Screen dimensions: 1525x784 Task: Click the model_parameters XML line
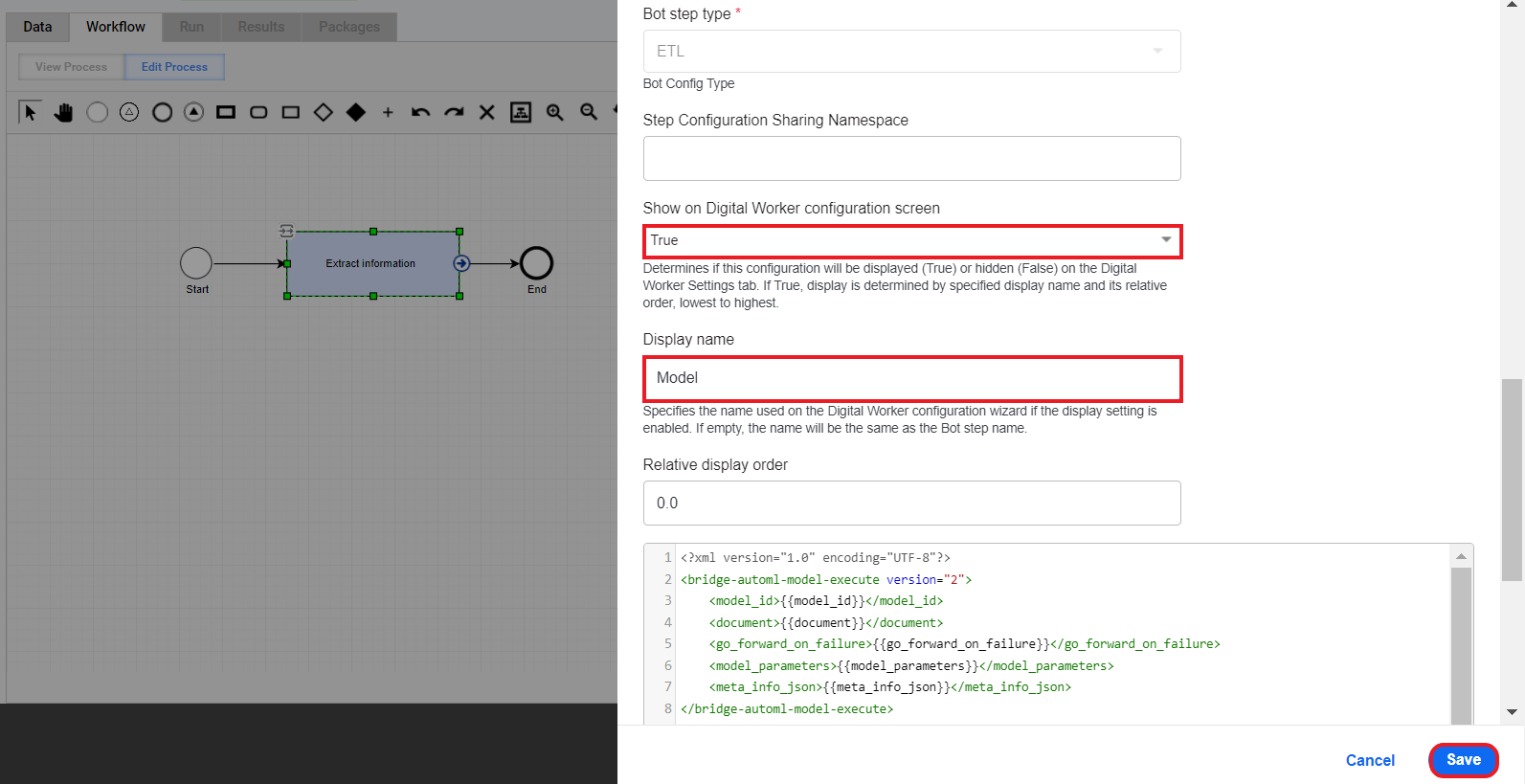(x=911, y=665)
